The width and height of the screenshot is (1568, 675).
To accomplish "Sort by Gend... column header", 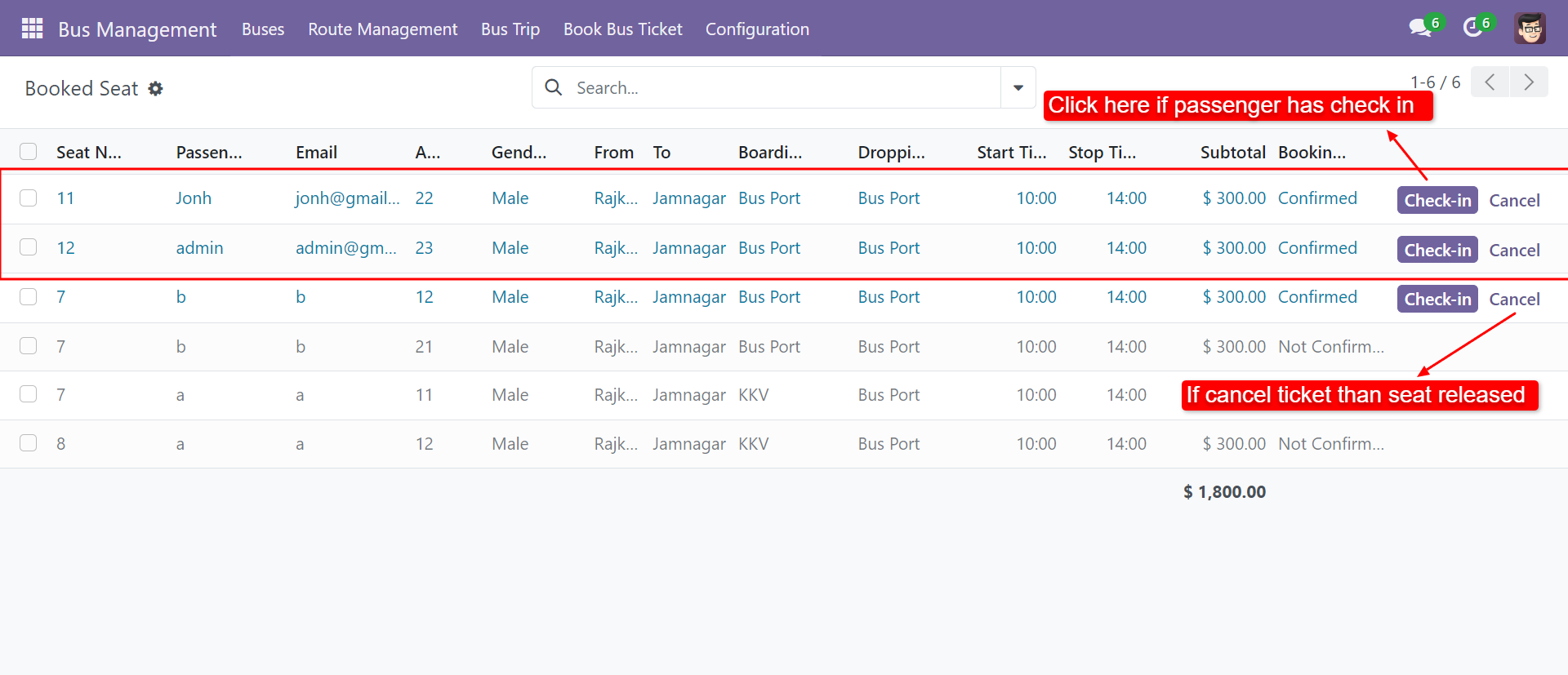I will [519, 153].
